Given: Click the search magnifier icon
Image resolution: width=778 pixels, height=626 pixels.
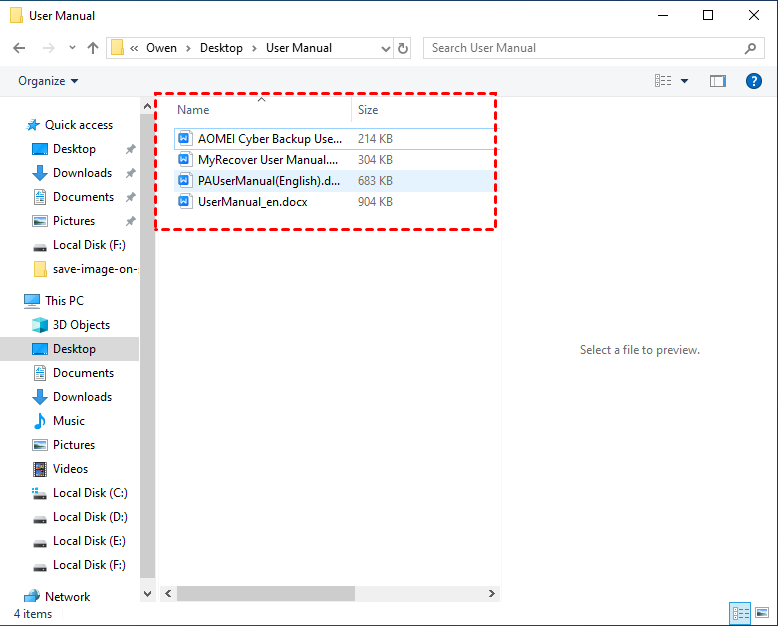Looking at the screenshot, I should click(751, 48).
